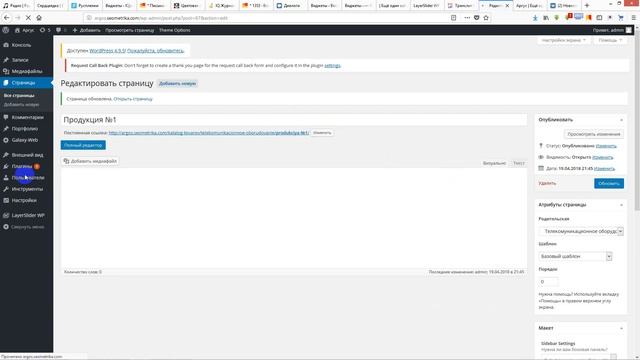Open the Шаблон template dropdown
Viewport: 640px width, 360px height.
point(575,256)
